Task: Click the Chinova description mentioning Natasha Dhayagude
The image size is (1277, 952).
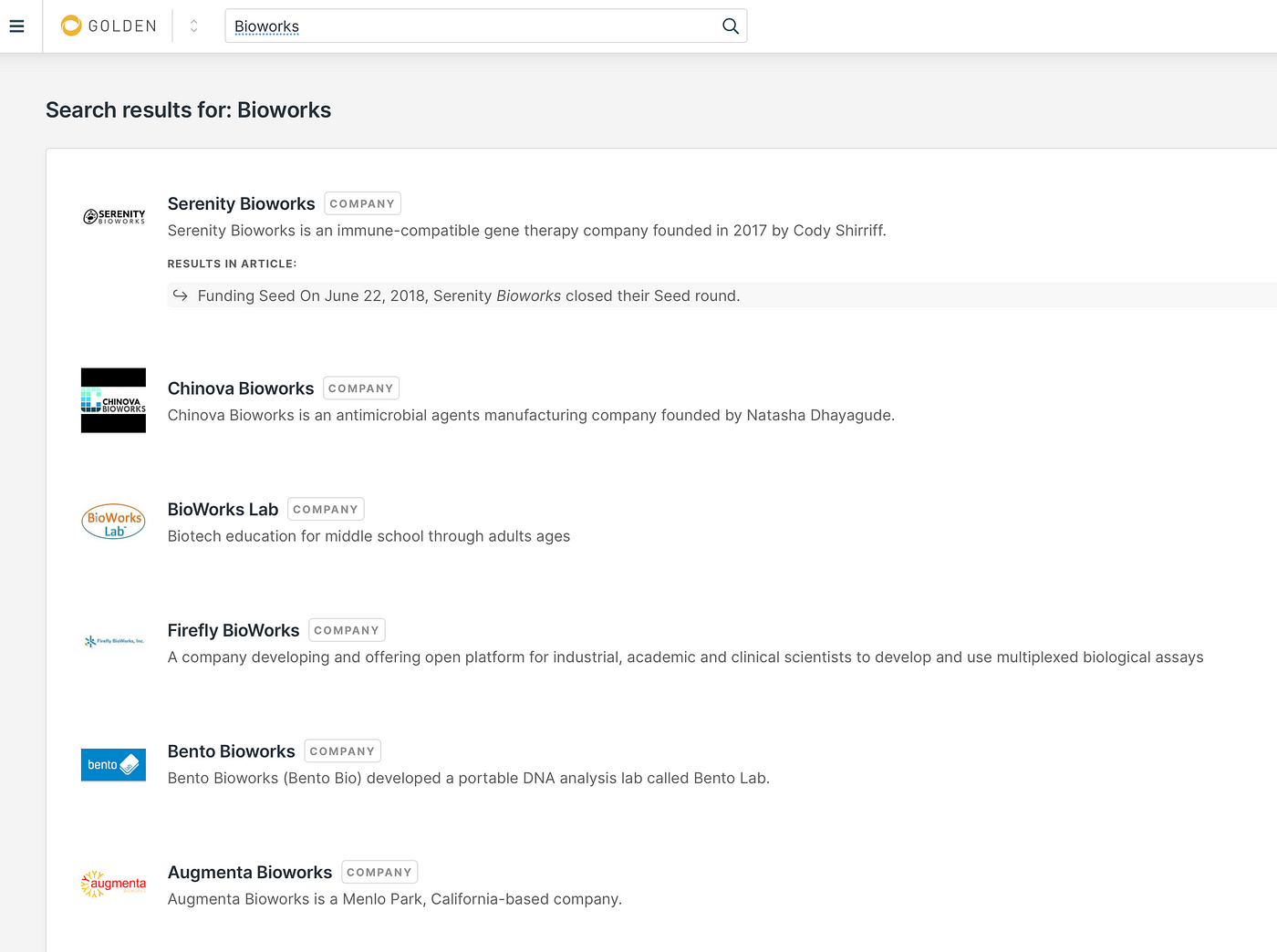Action: point(531,416)
